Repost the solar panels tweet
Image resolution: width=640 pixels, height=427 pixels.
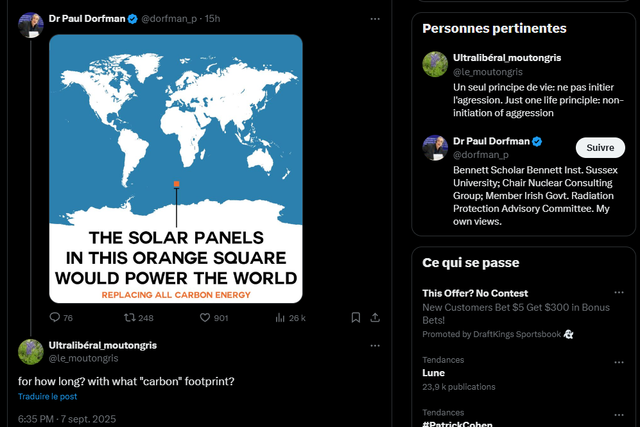point(129,318)
